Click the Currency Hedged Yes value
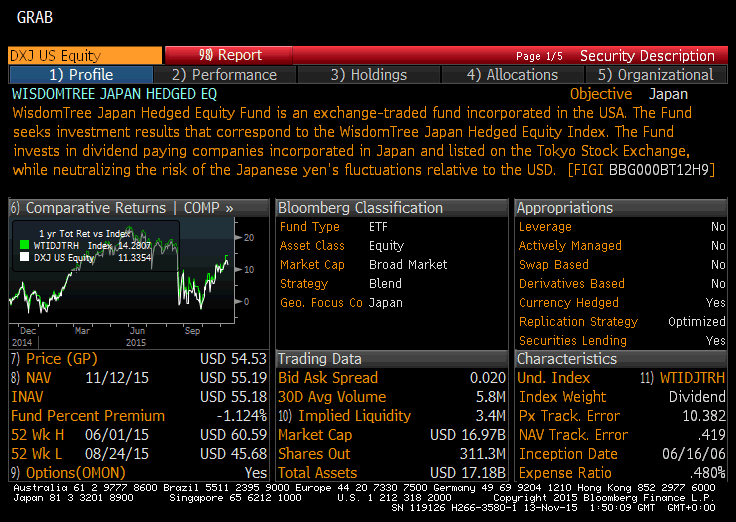This screenshot has height=522, width=736. [x=715, y=303]
